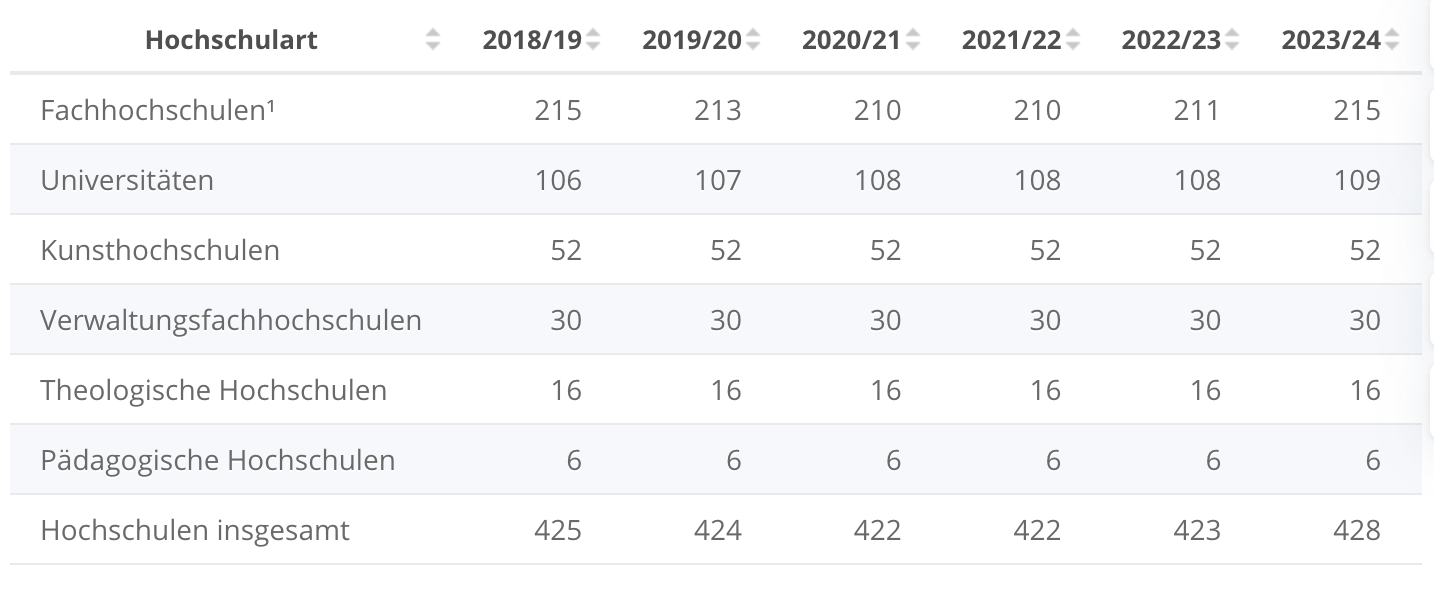The height and width of the screenshot is (592, 1434).
Task: Click the ascending sort triangle for 2023/24
Action: [1390, 34]
